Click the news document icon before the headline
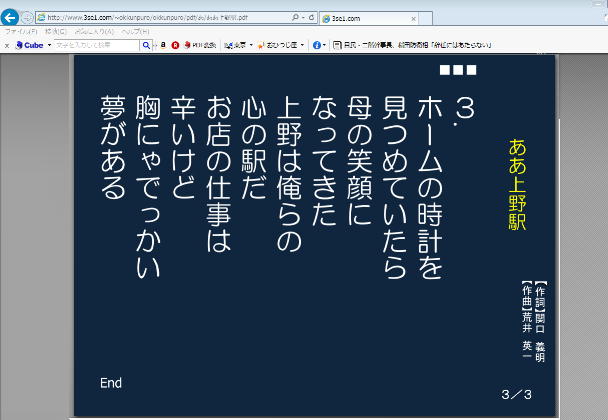This screenshot has height=420, width=608. coord(337,45)
